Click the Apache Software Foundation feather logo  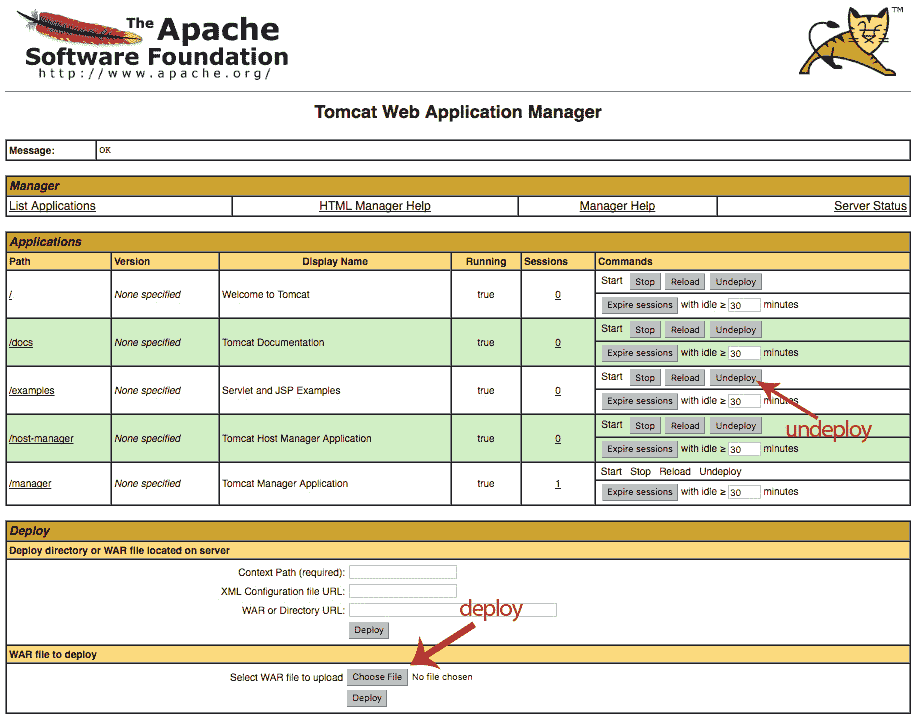coord(154,44)
